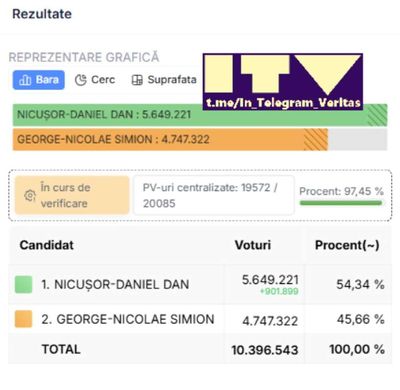This screenshot has height=390, width=400.
Task: Click the hatched end of the orange bar
Action: (316, 139)
